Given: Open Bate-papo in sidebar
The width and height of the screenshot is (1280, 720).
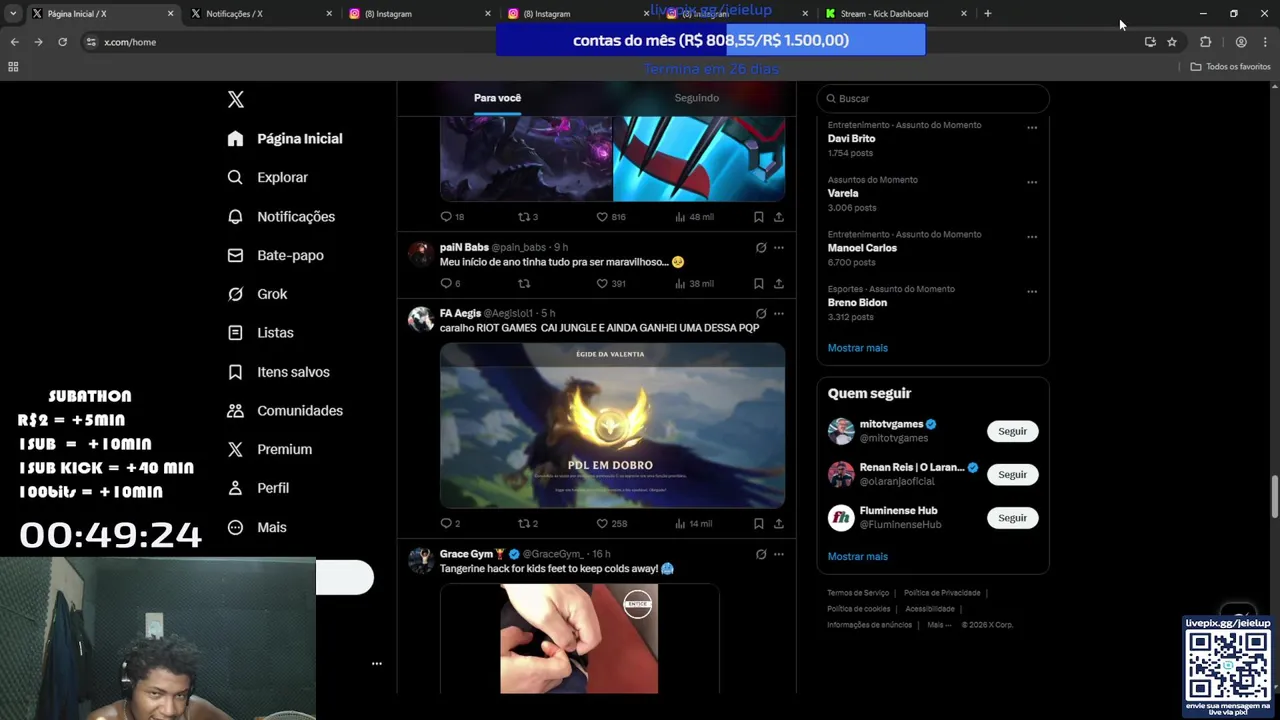Looking at the screenshot, I should coord(275,255).
